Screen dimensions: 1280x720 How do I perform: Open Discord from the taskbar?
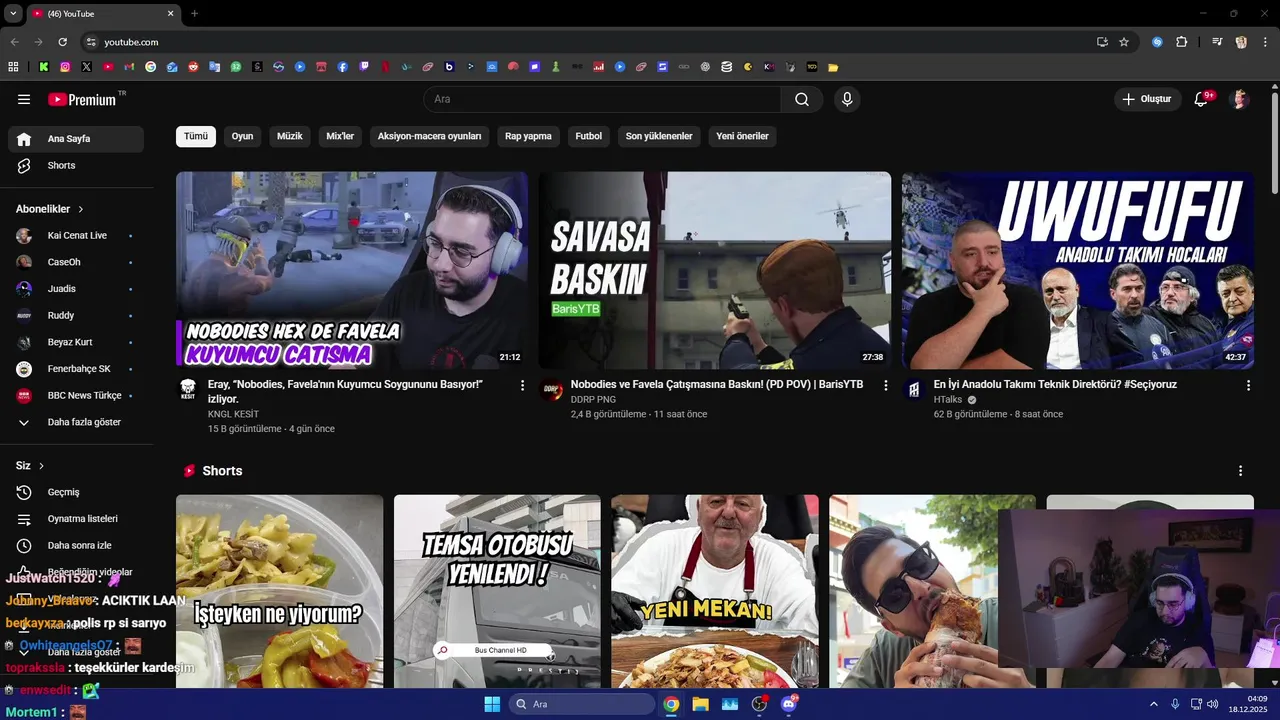point(788,704)
